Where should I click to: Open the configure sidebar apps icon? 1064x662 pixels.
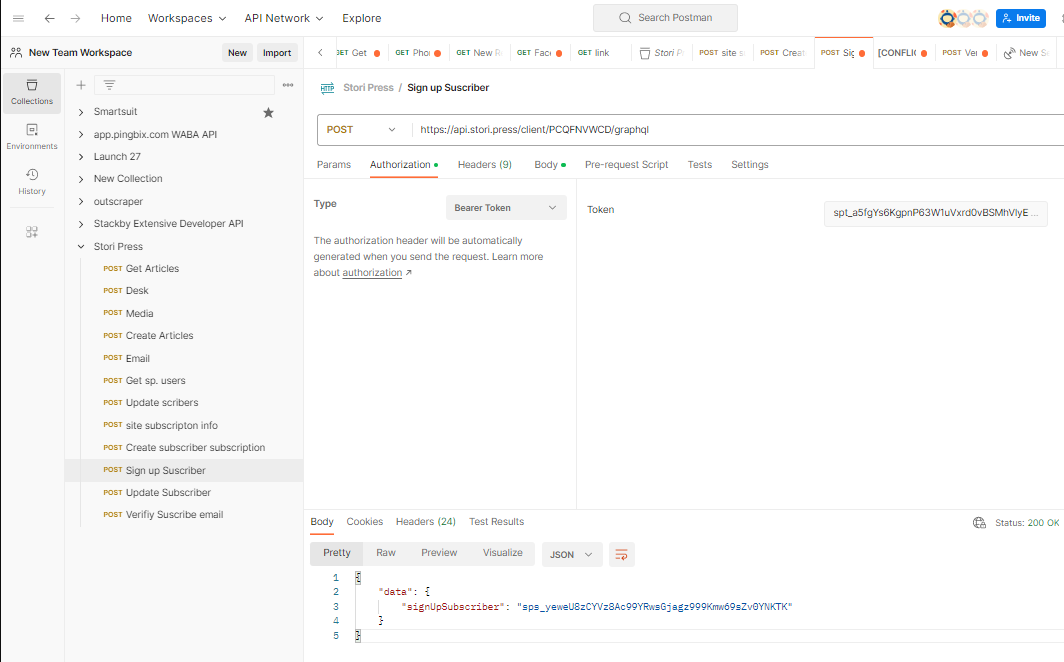(32, 232)
